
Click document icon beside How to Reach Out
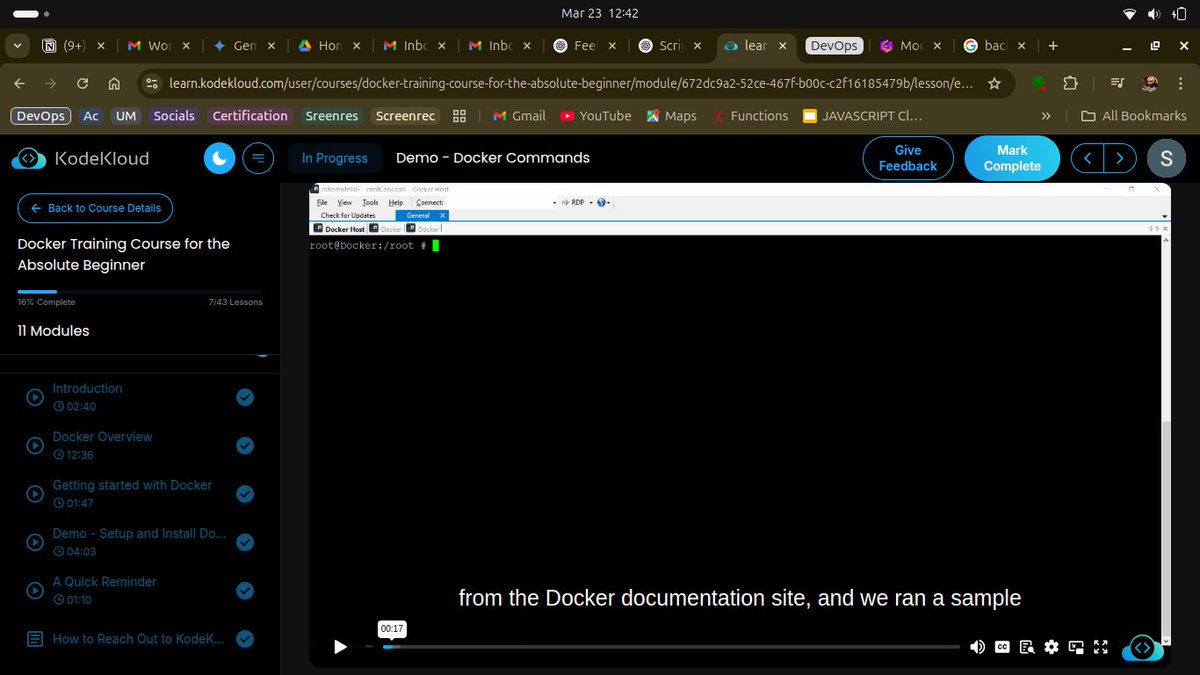(35, 638)
